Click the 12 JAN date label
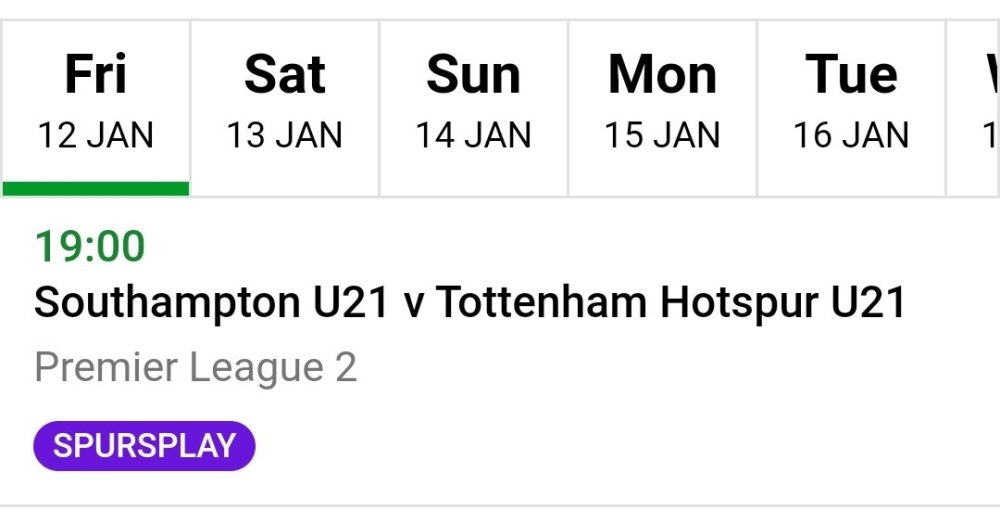This screenshot has width=1000, height=523. [x=96, y=135]
